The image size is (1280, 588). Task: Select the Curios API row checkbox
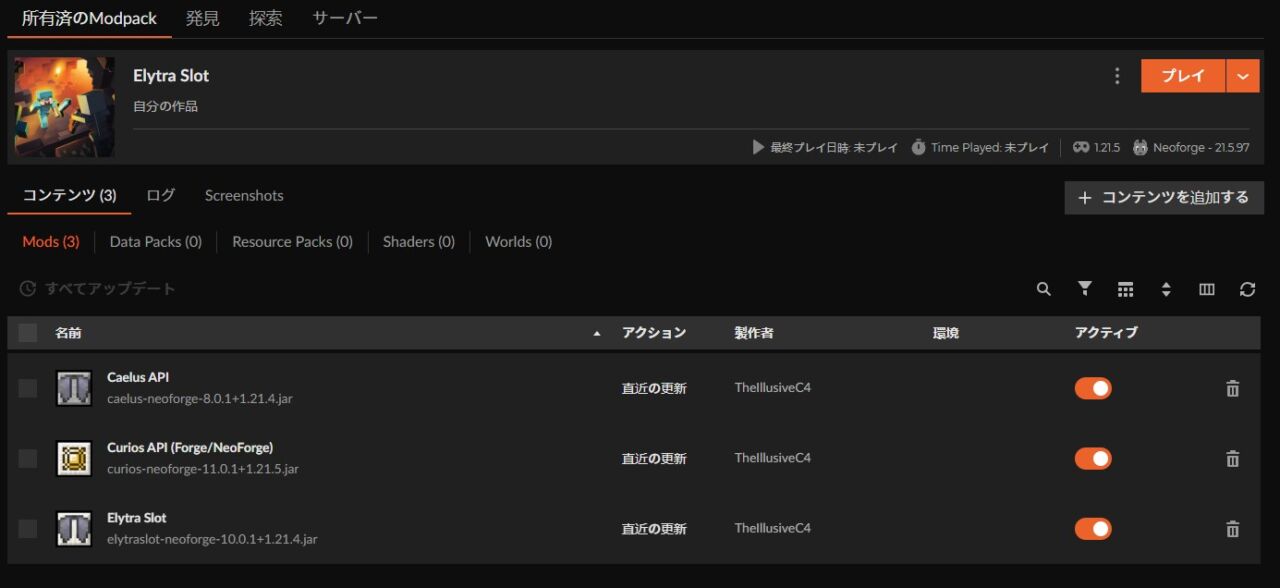click(x=27, y=458)
